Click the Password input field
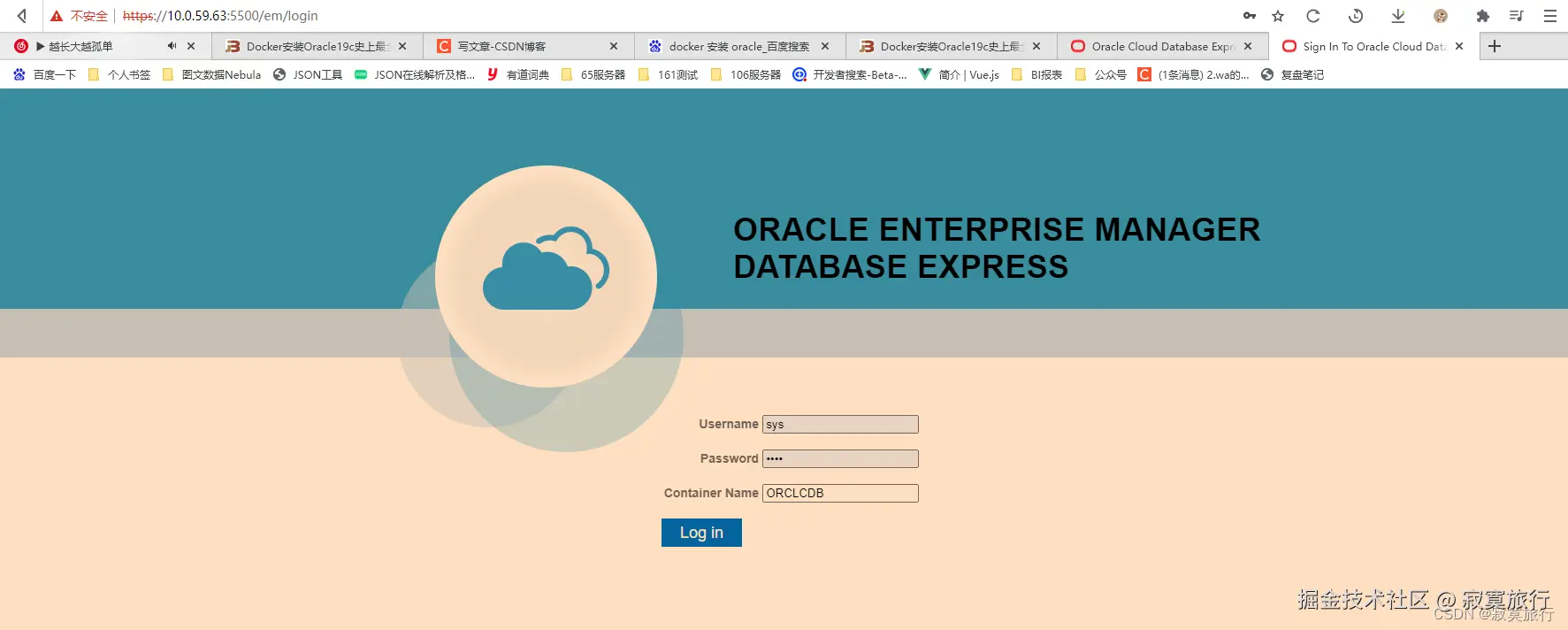1568x630 pixels. [840, 458]
